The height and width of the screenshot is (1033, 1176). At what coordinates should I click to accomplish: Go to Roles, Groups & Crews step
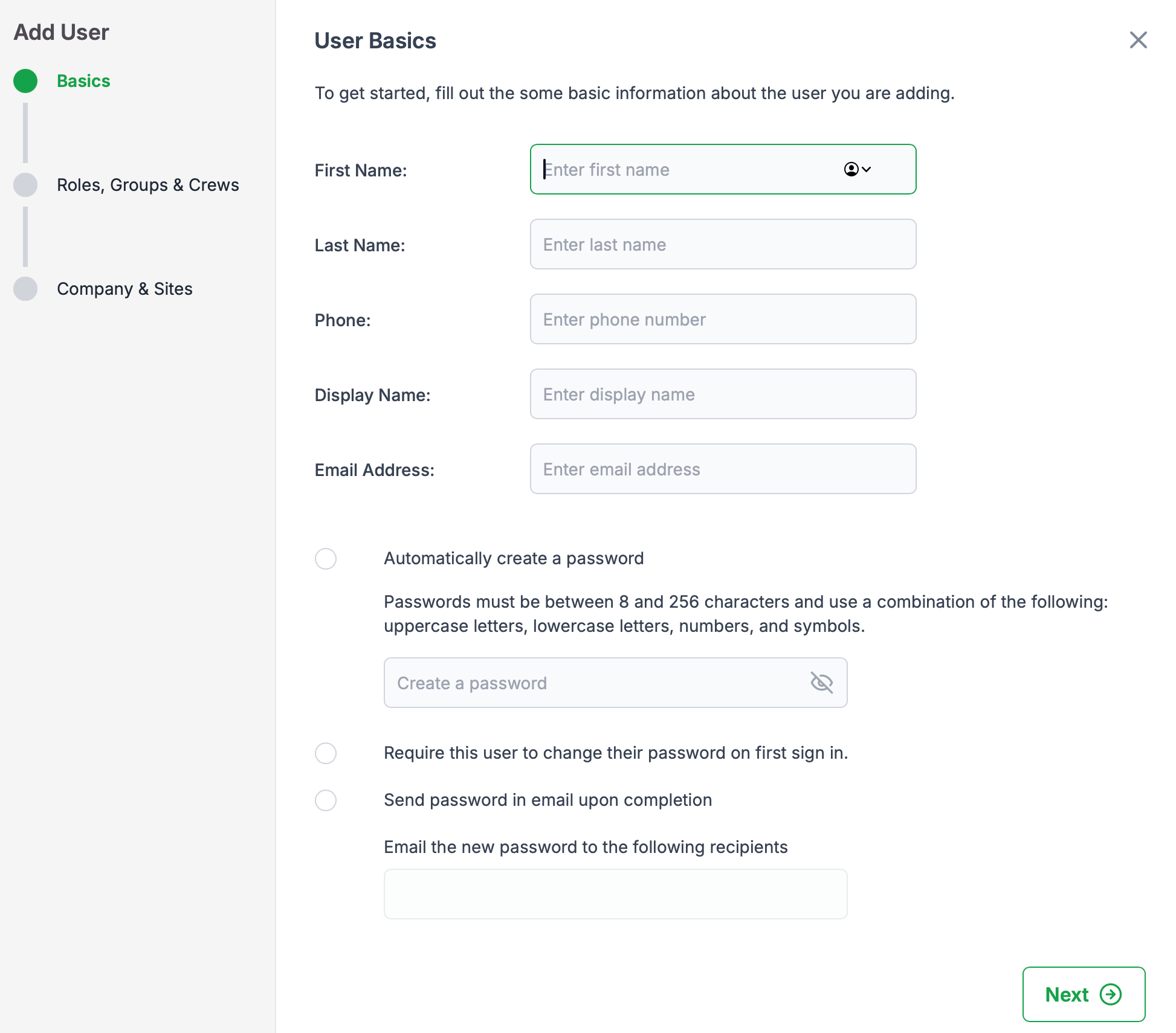click(147, 185)
